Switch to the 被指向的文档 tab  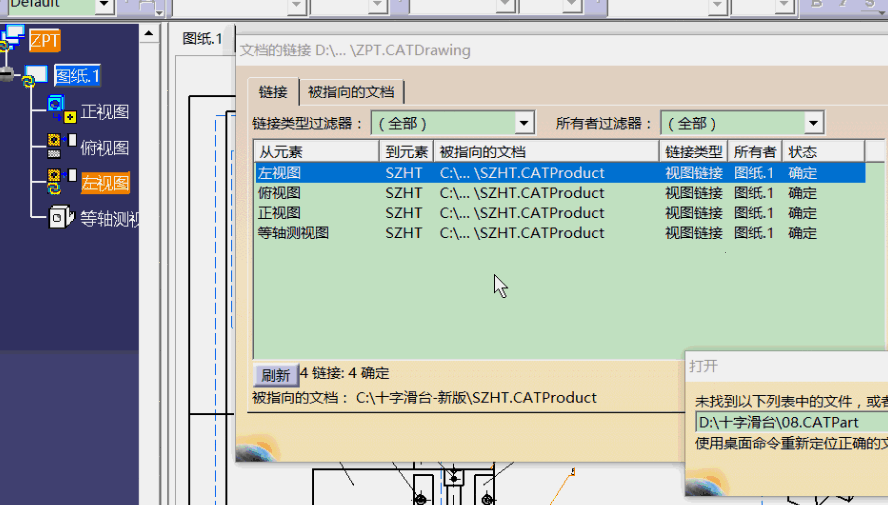click(350, 92)
